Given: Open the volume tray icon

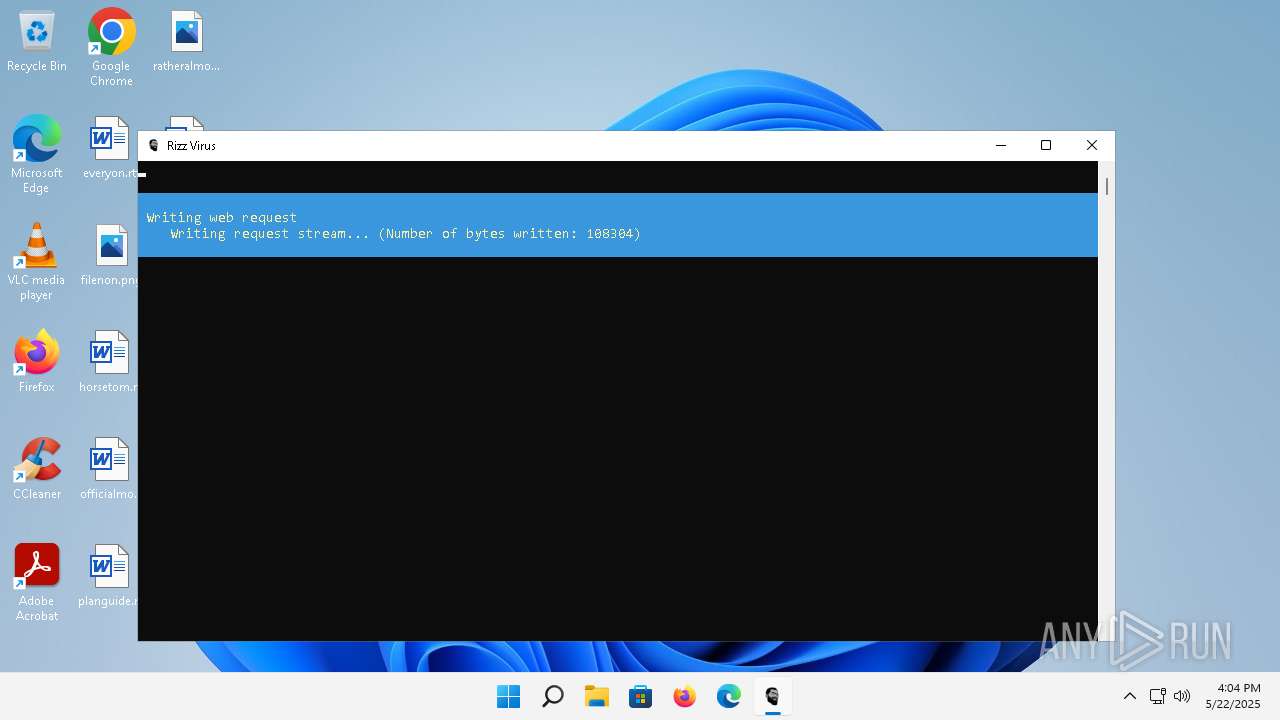Looking at the screenshot, I should point(1182,696).
